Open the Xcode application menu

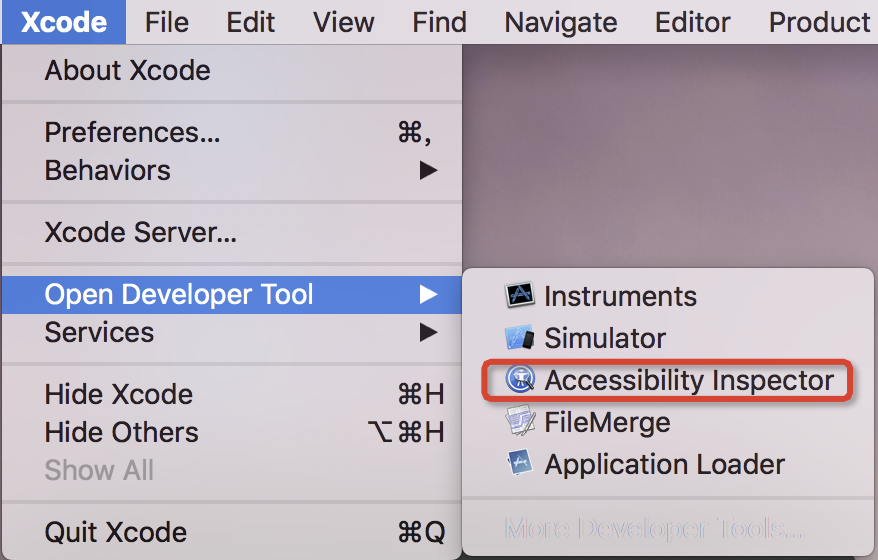click(64, 22)
